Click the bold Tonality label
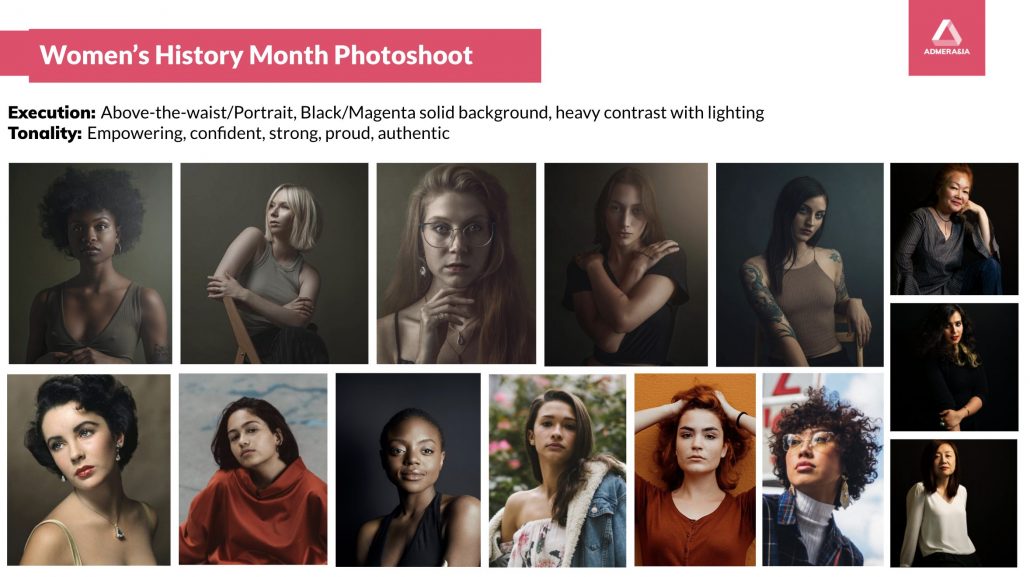This screenshot has height=577, width=1030. (45, 133)
